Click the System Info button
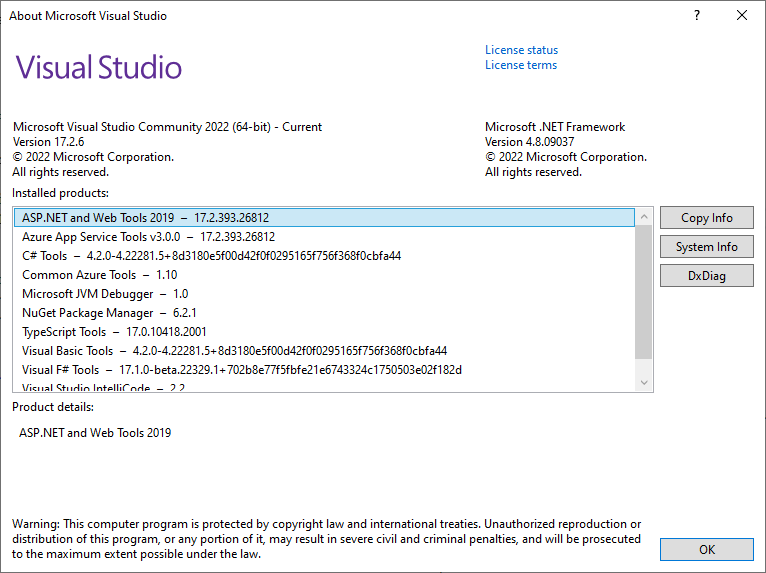The image size is (766, 573). [706, 247]
